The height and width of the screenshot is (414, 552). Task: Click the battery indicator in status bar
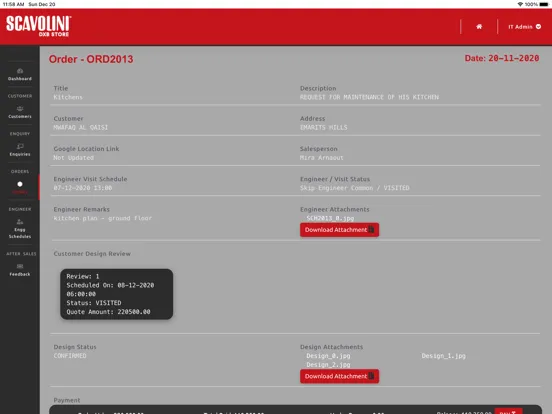point(544,4)
